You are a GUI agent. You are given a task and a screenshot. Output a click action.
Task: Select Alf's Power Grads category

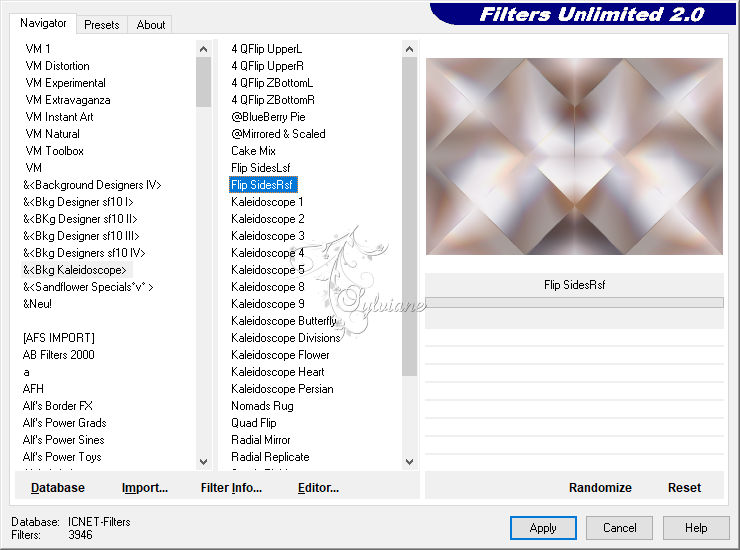65,423
